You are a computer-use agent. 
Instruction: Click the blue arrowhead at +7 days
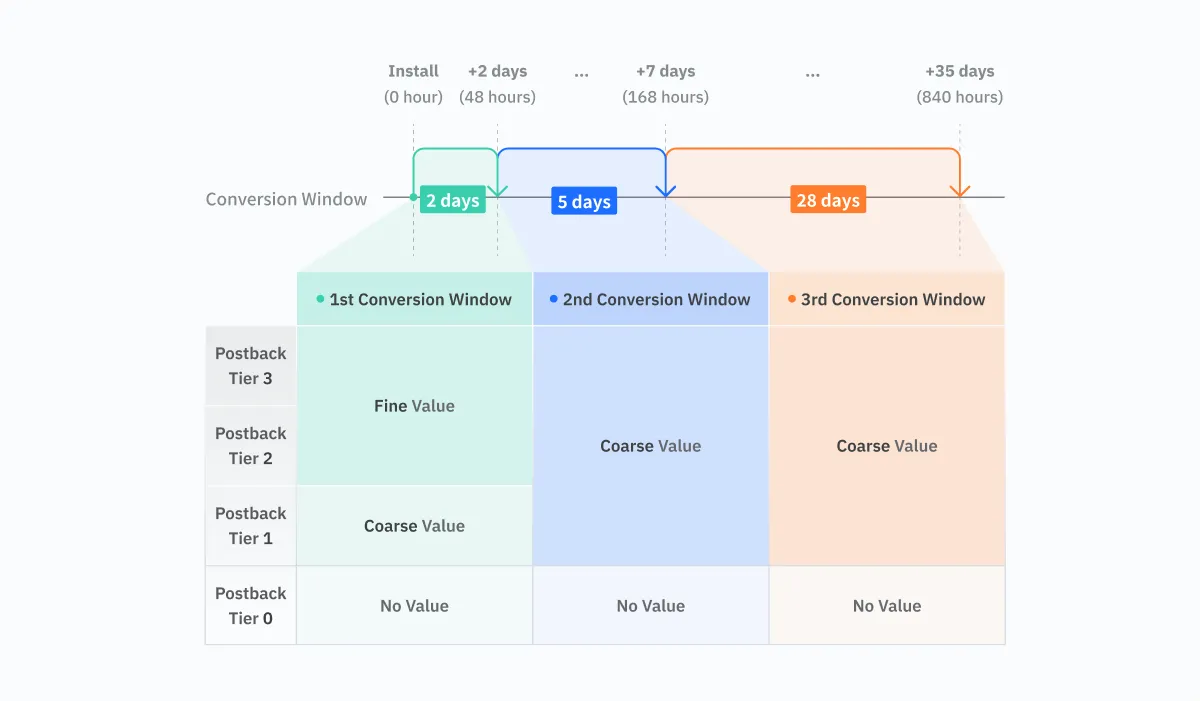tap(665, 190)
